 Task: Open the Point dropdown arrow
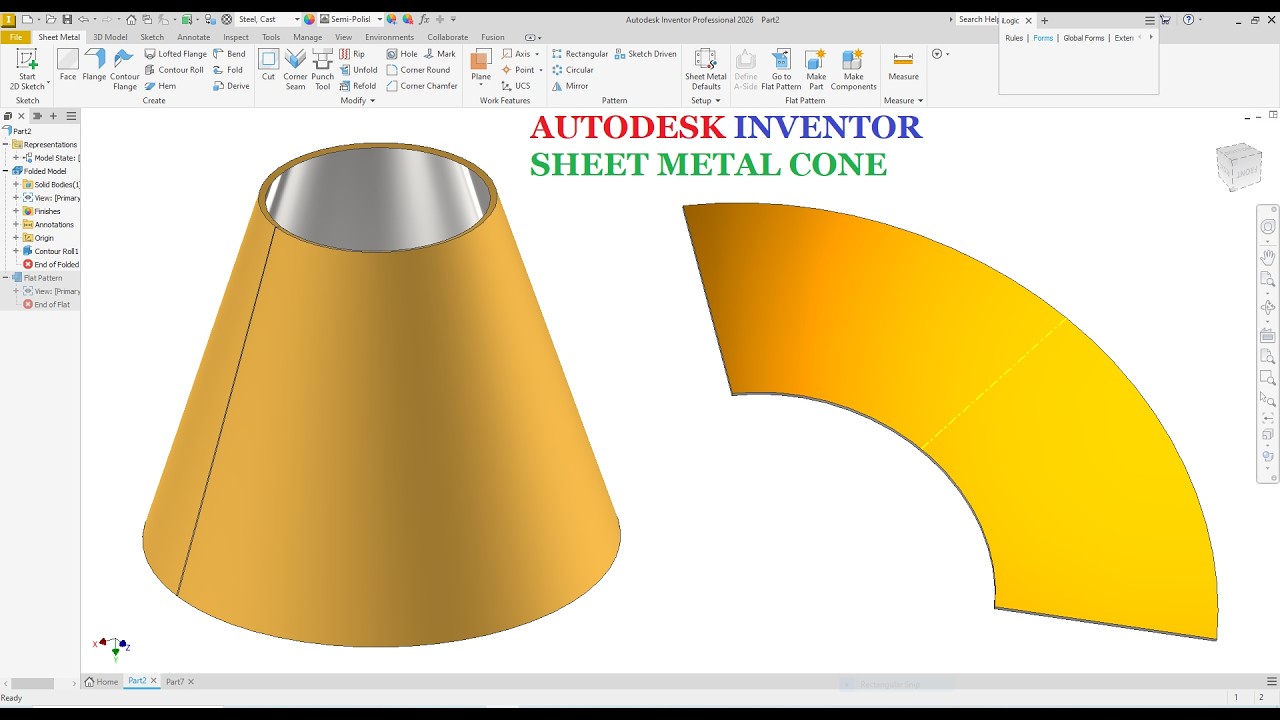click(x=541, y=70)
